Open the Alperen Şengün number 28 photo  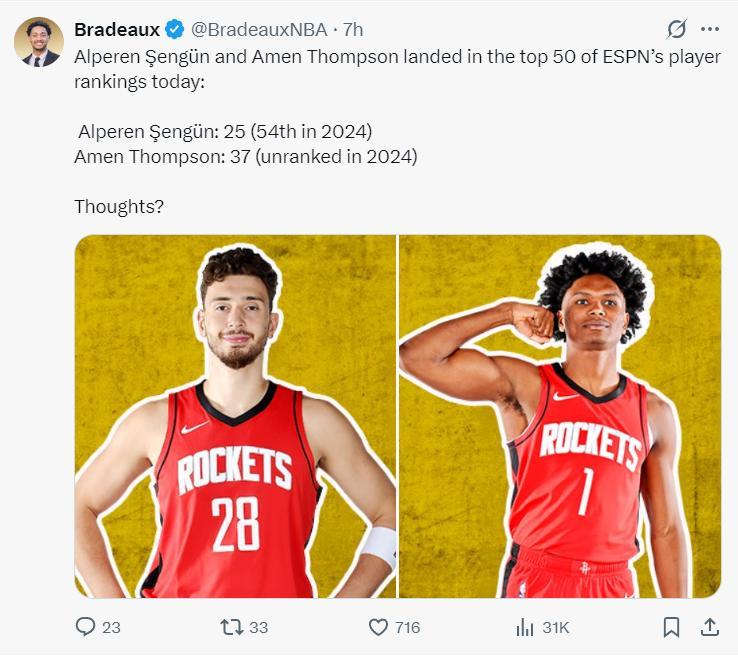click(235, 416)
